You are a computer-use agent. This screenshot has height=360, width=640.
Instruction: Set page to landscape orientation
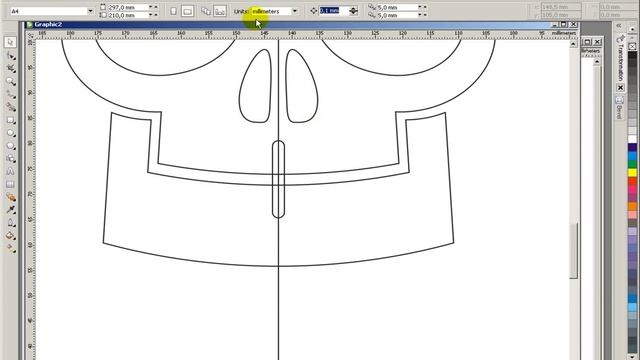click(187, 11)
